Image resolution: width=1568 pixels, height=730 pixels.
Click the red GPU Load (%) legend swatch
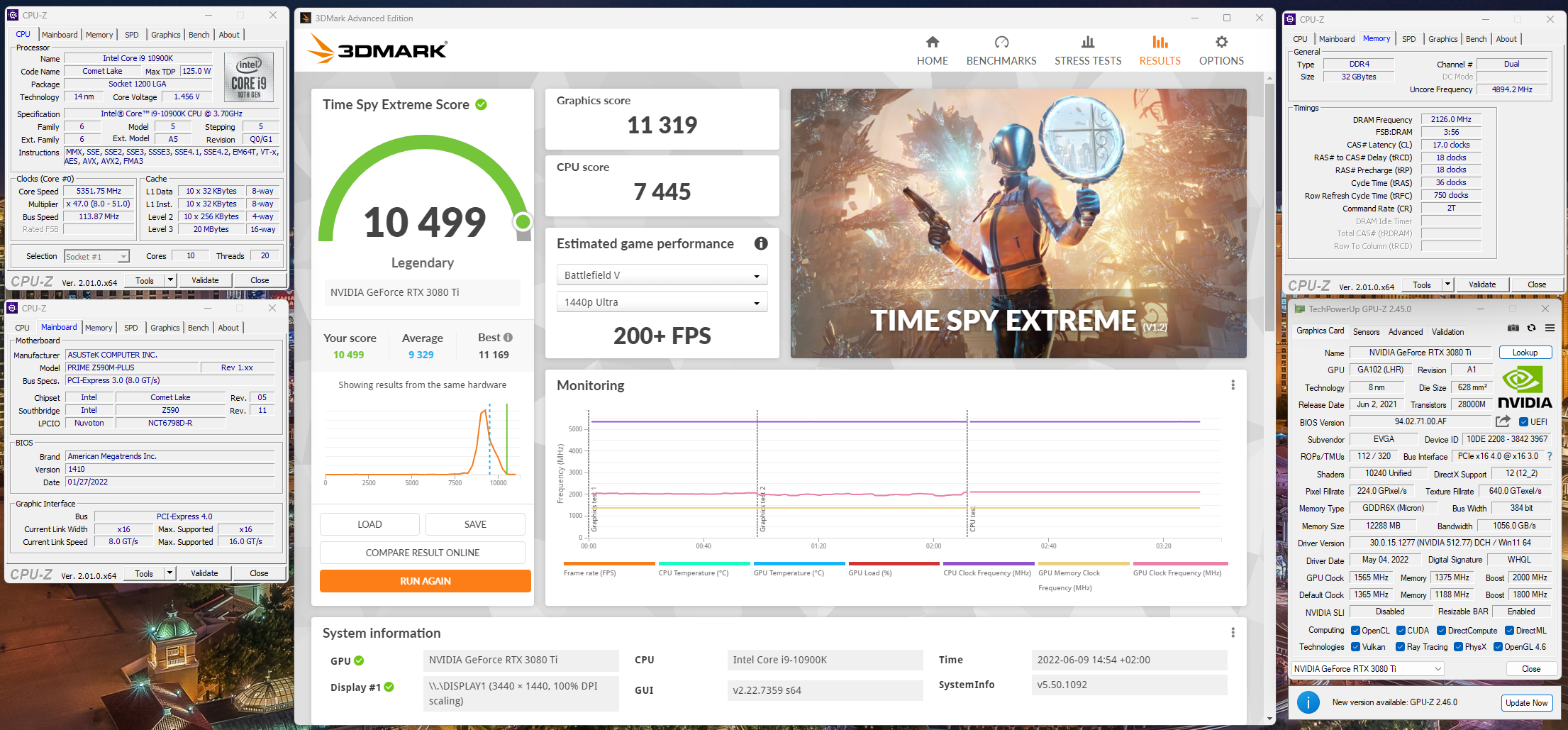[894, 564]
